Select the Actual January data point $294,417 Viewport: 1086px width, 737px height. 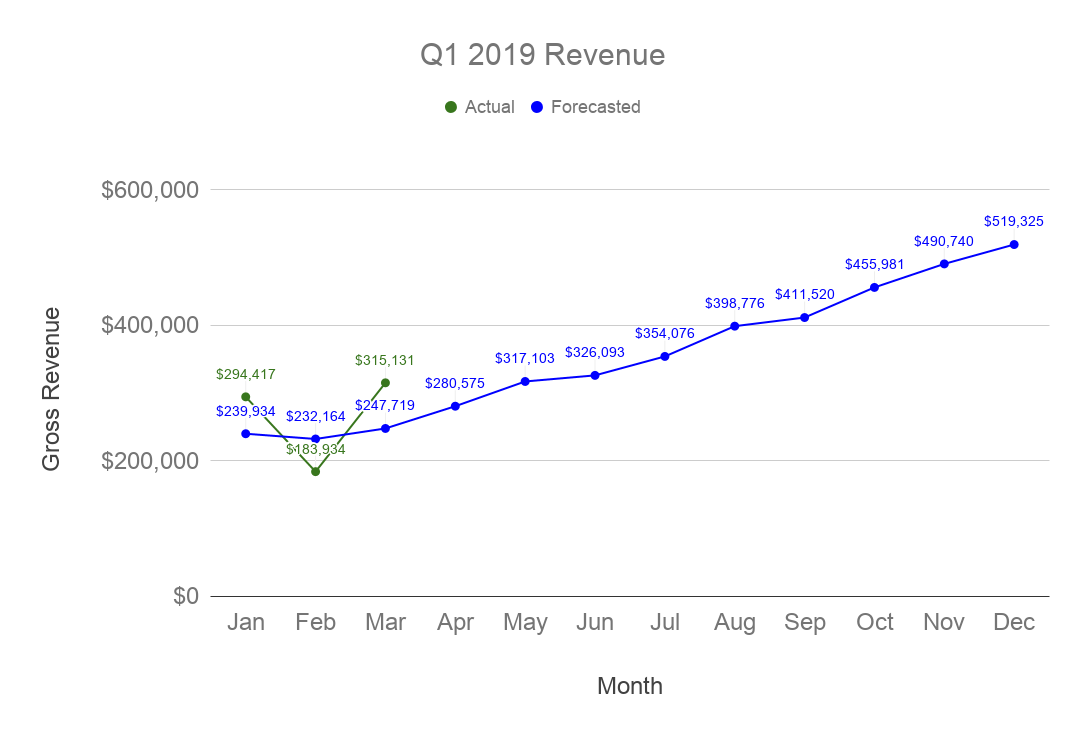(246, 397)
